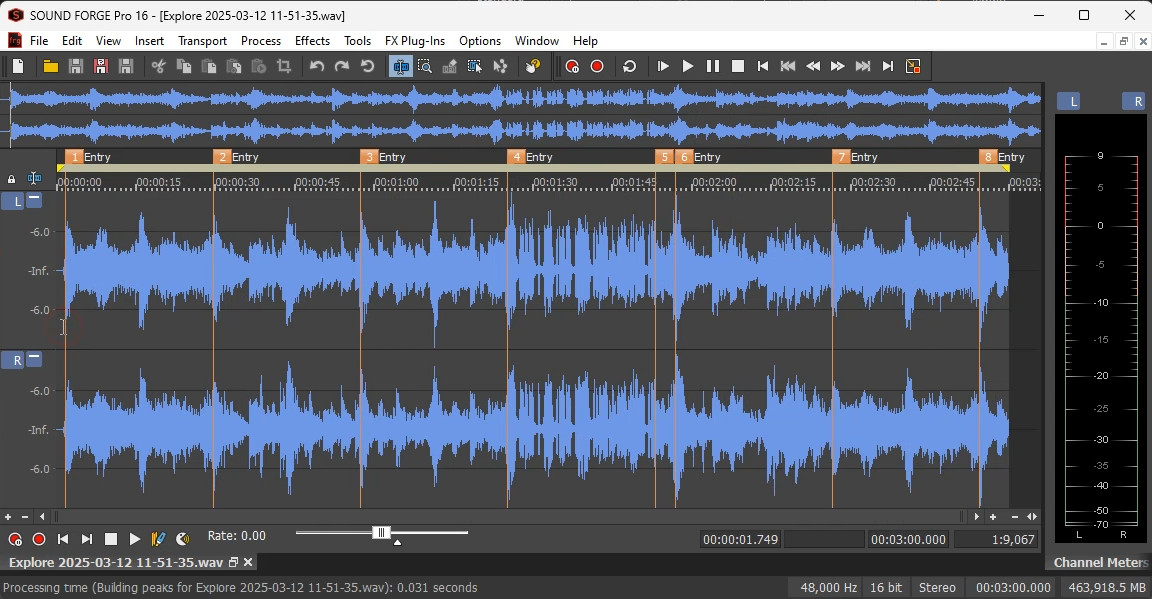
Task: Select the Magnify zoom tool
Action: click(425, 67)
